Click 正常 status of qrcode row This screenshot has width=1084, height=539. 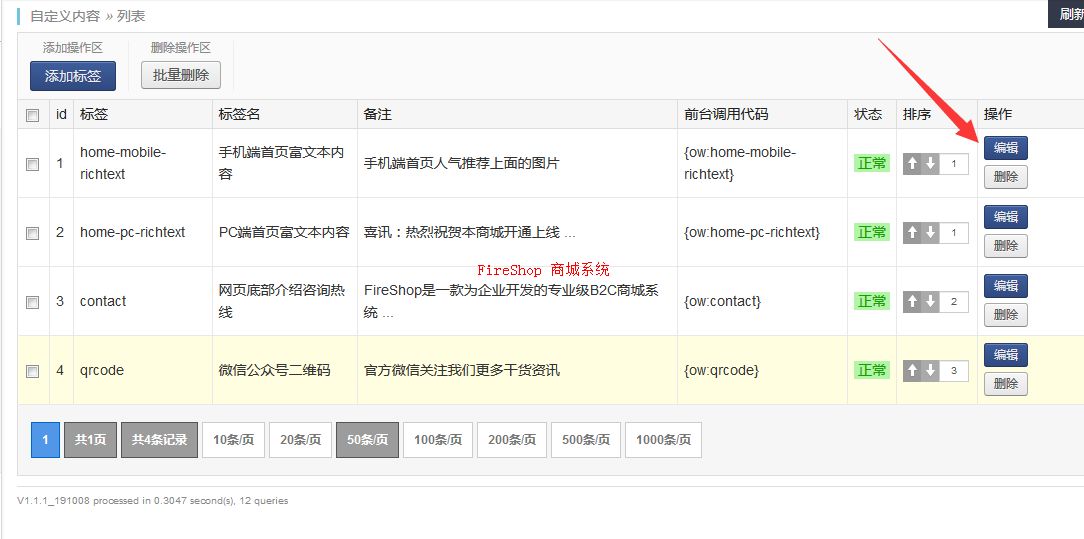[x=872, y=371]
